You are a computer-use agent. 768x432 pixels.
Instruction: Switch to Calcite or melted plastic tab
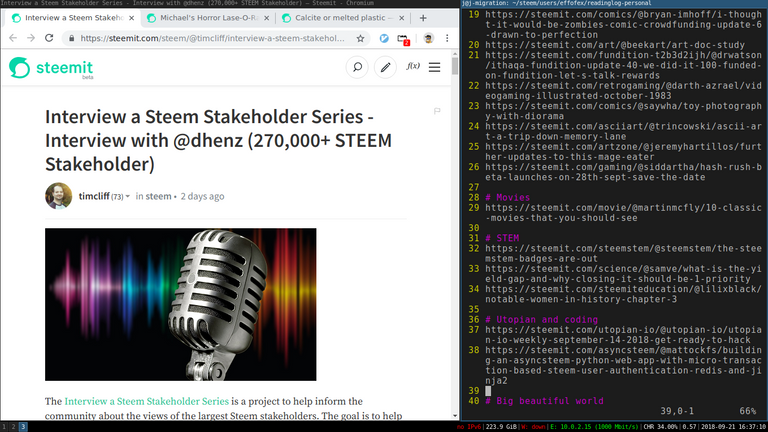(x=343, y=18)
